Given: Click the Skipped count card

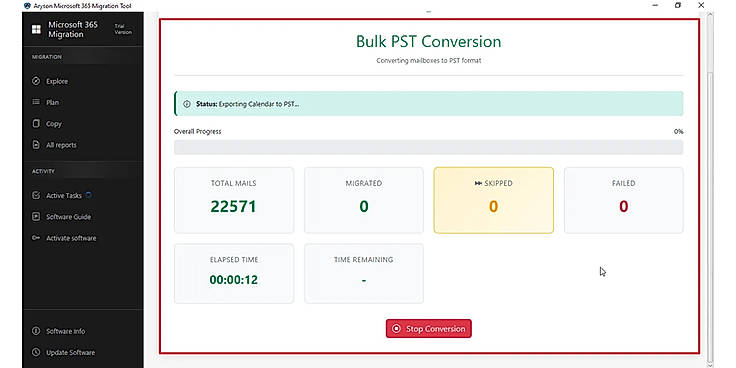Looking at the screenshot, I should point(493,200).
